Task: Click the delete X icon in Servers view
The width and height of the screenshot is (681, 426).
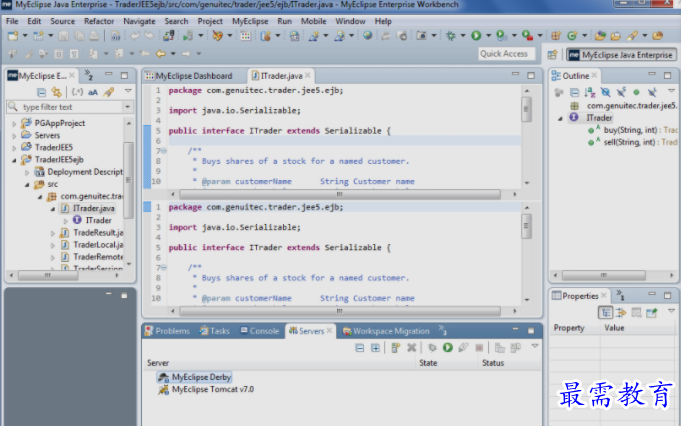Action: (411, 347)
